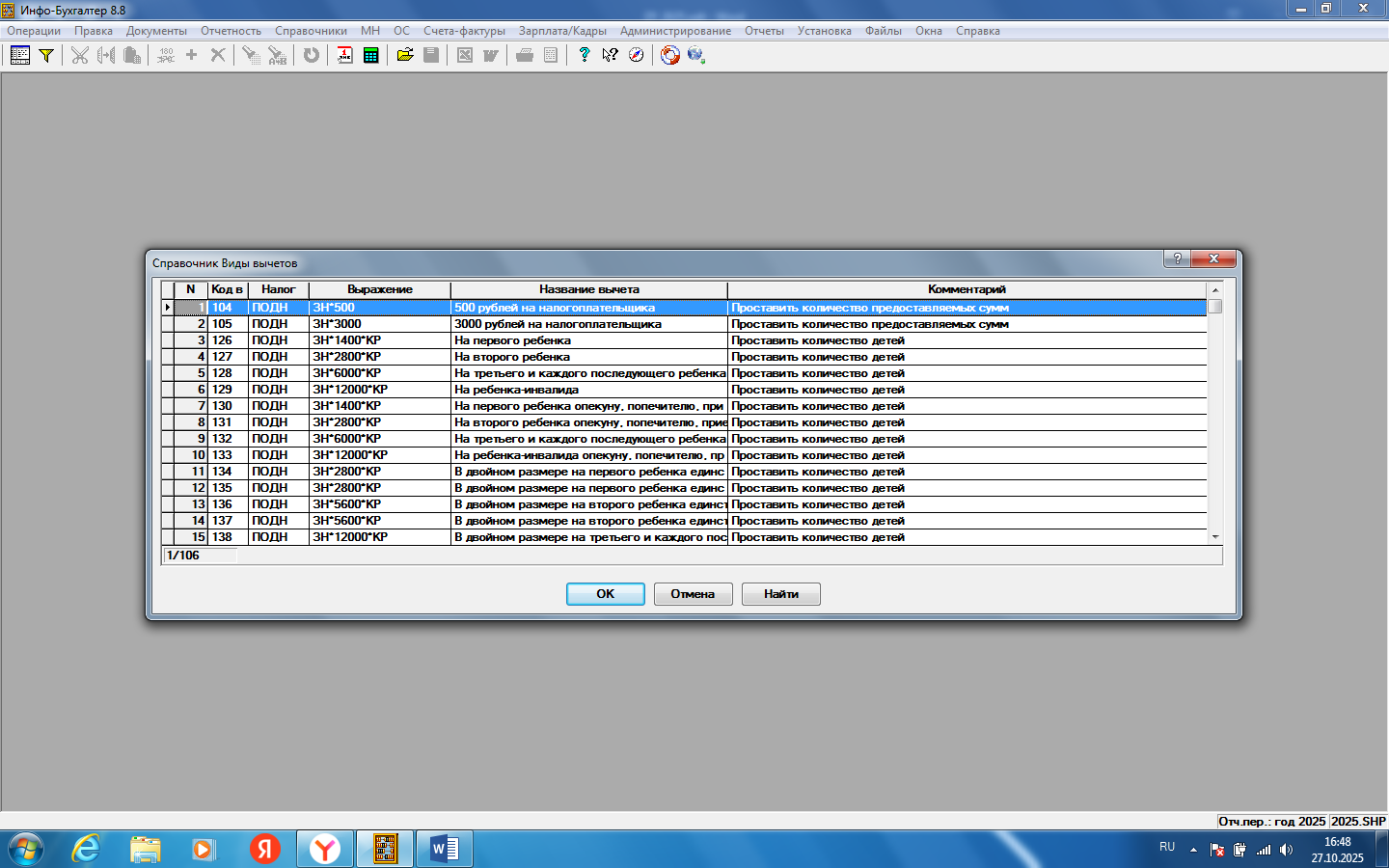
Task: Click the open folder toolbar icon
Action: coord(405,55)
